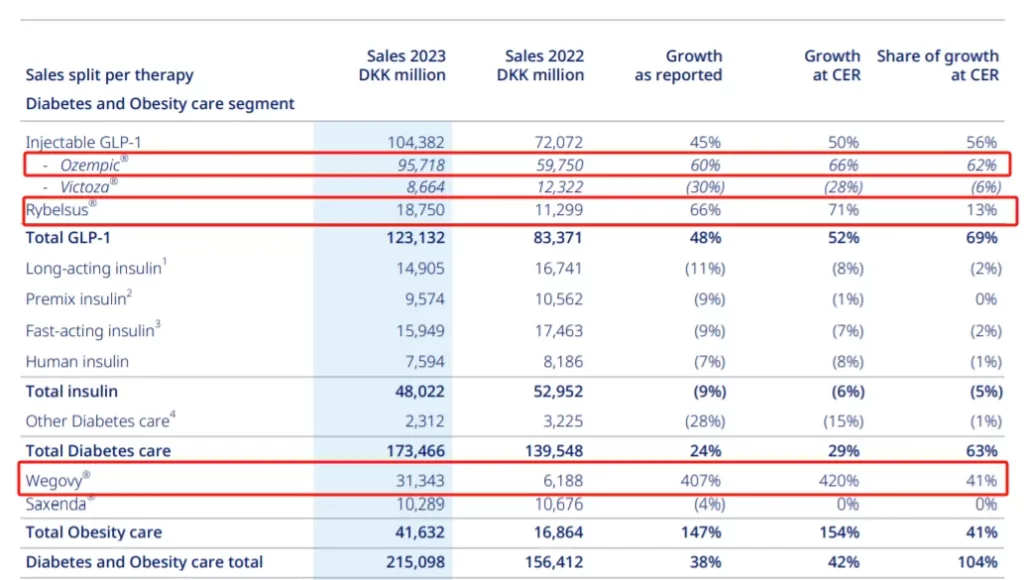The image size is (1024, 580).
Task: Select 'Diabetes and Obesity care total' label
Action: 144,562
